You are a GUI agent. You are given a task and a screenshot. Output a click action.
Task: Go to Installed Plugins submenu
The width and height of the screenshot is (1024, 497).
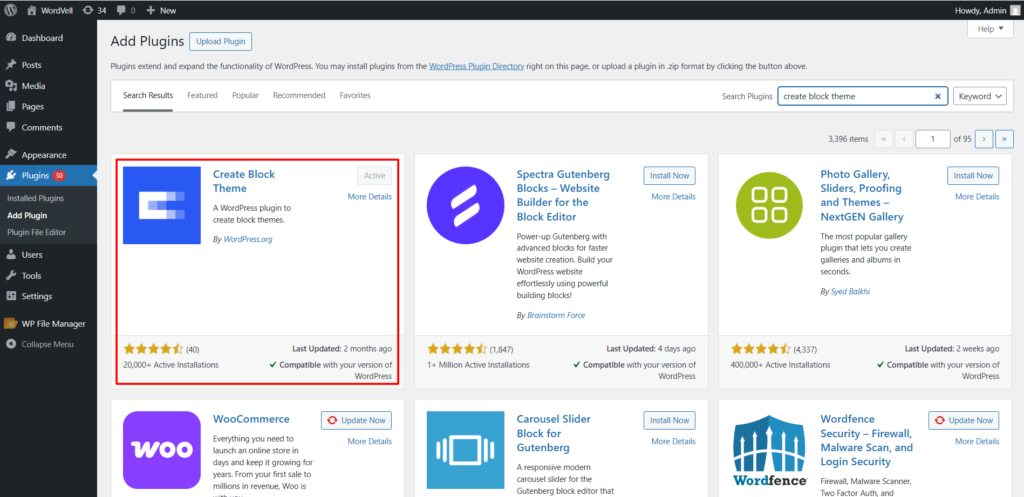[35, 198]
